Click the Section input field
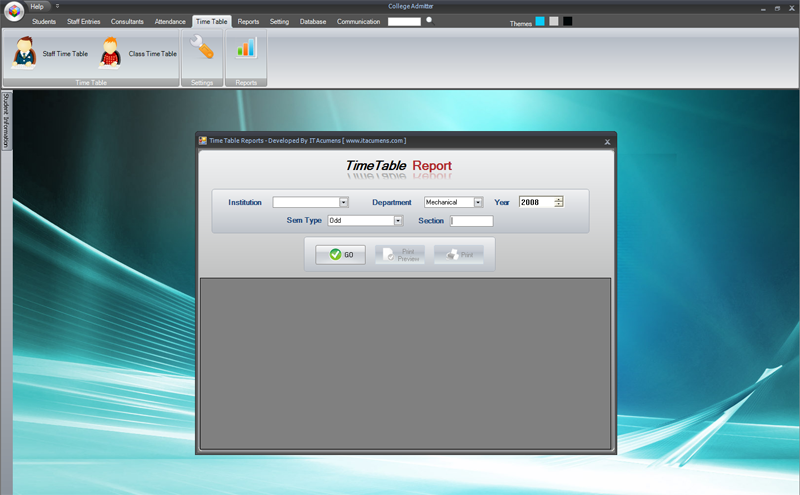 [x=471, y=221]
